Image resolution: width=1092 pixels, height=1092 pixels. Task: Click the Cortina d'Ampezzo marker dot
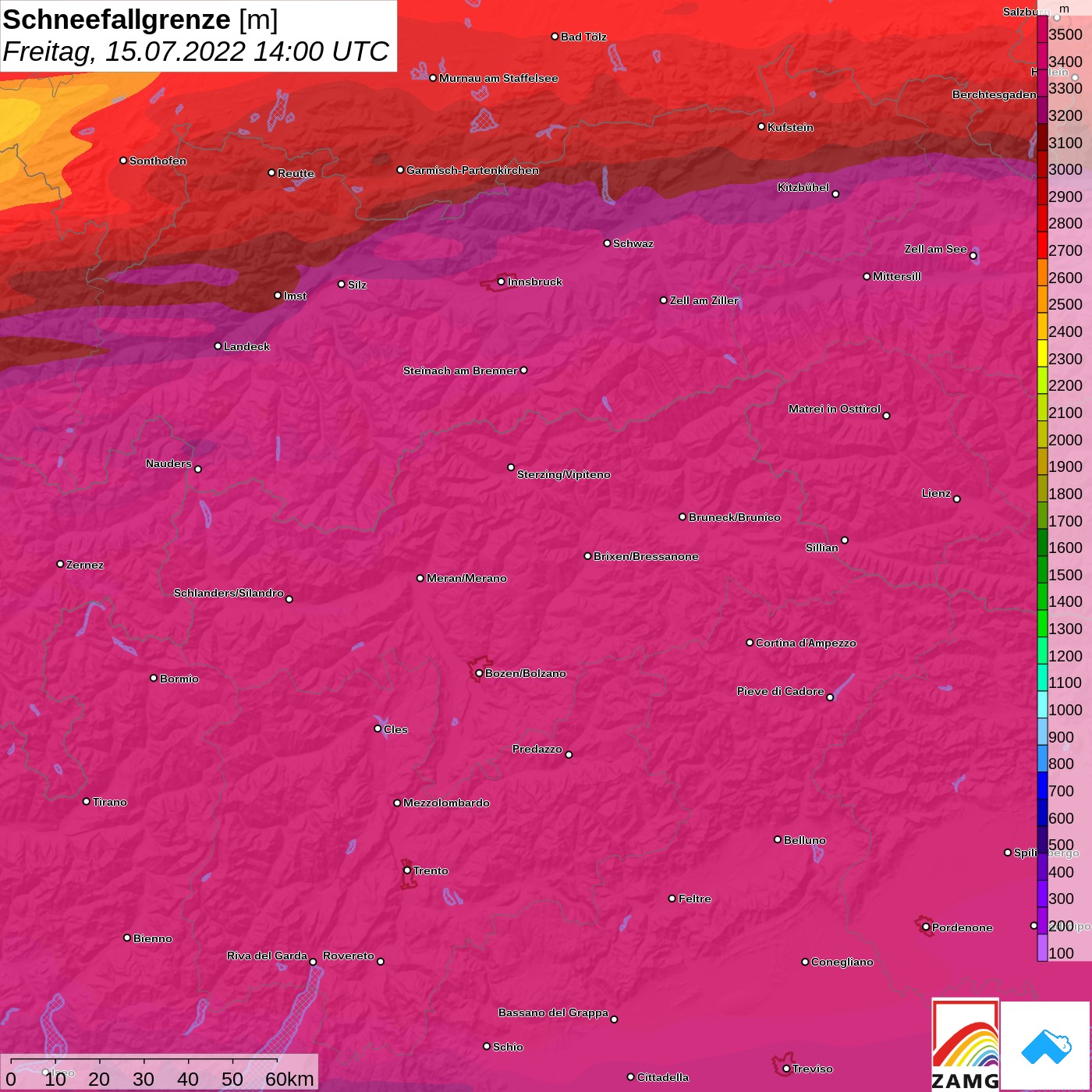(x=750, y=643)
